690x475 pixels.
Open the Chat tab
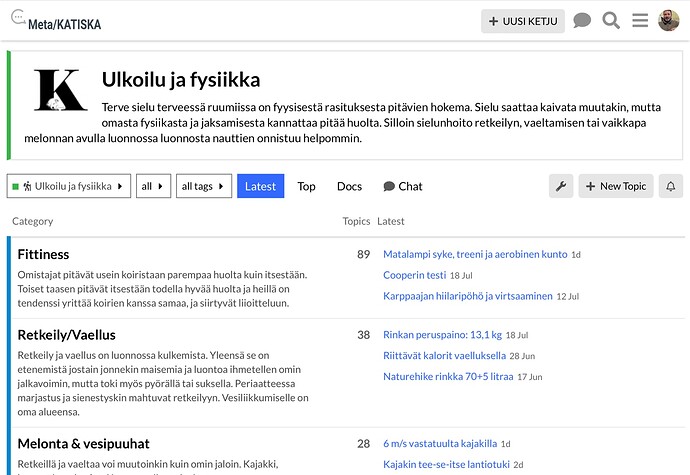coord(403,186)
